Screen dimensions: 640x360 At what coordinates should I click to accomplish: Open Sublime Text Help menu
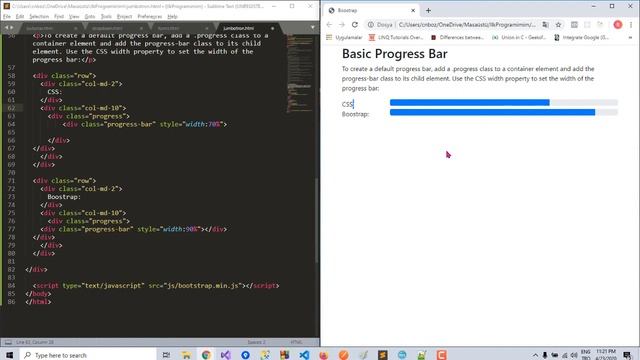pyautogui.click(x=172, y=16)
